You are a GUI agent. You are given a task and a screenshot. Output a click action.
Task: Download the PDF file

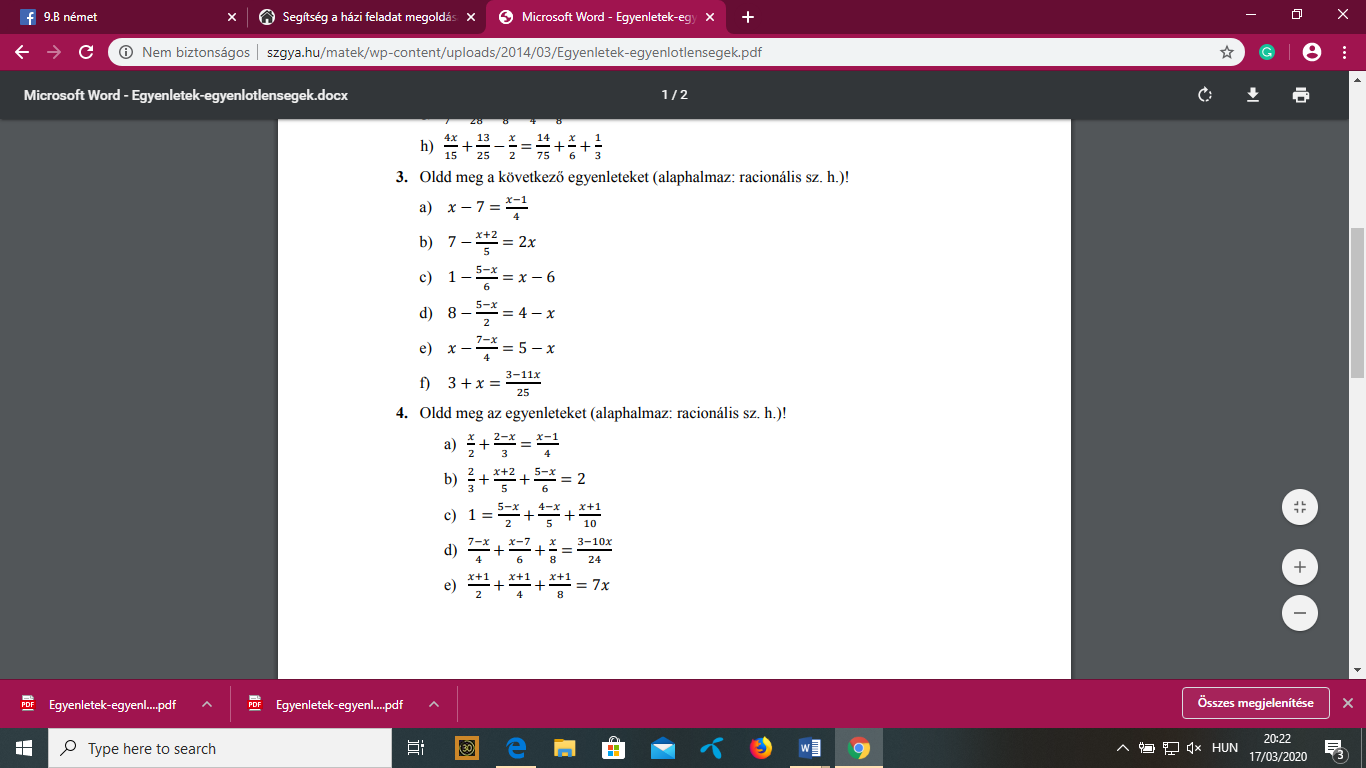pos(1252,95)
